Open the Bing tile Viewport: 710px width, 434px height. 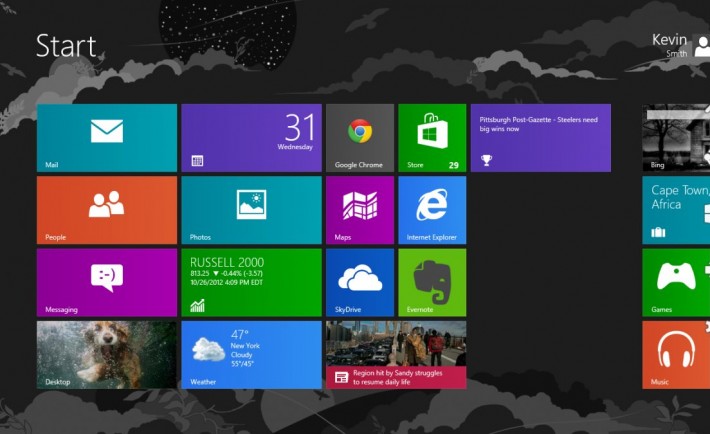tap(676, 138)
